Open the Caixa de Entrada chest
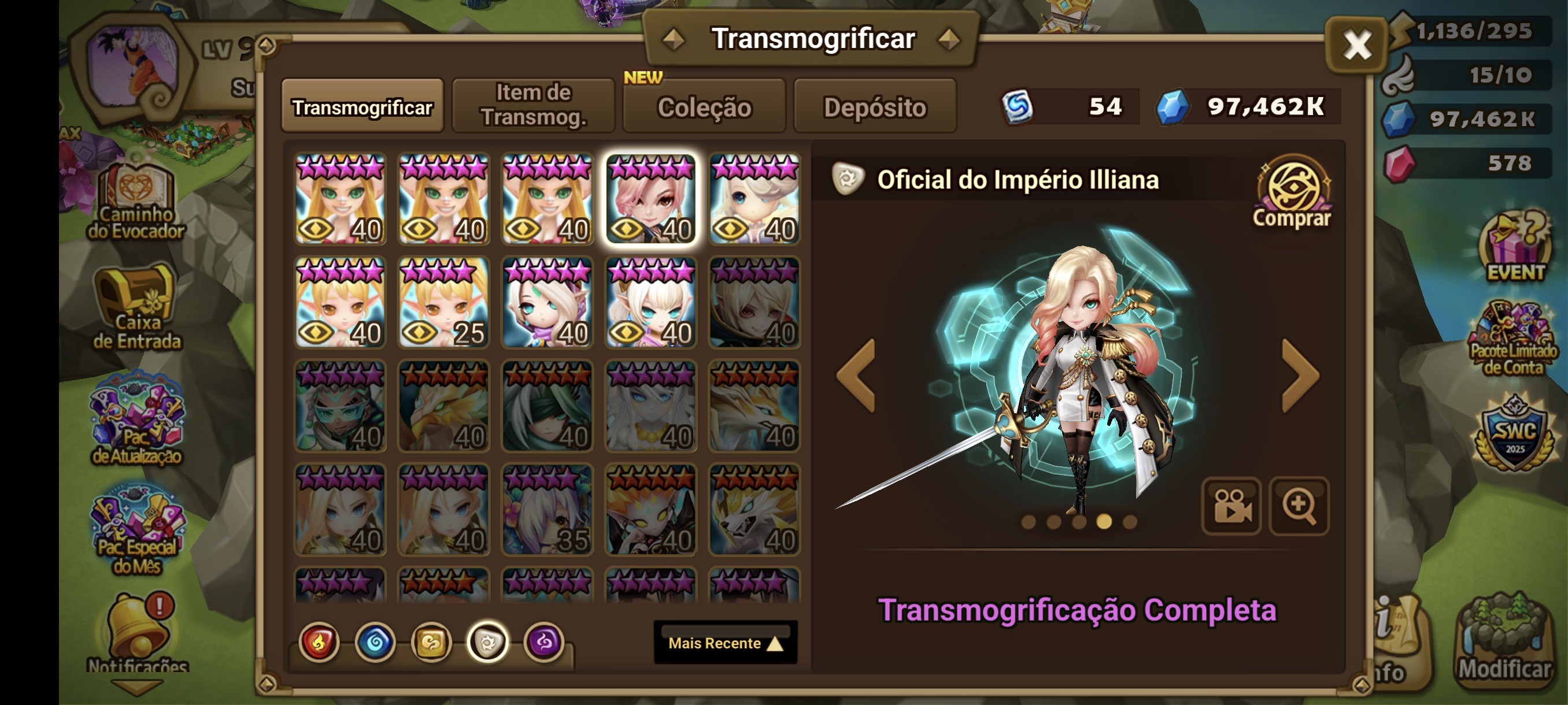This screenshot has height=705, width=1568. click(137, 307)
